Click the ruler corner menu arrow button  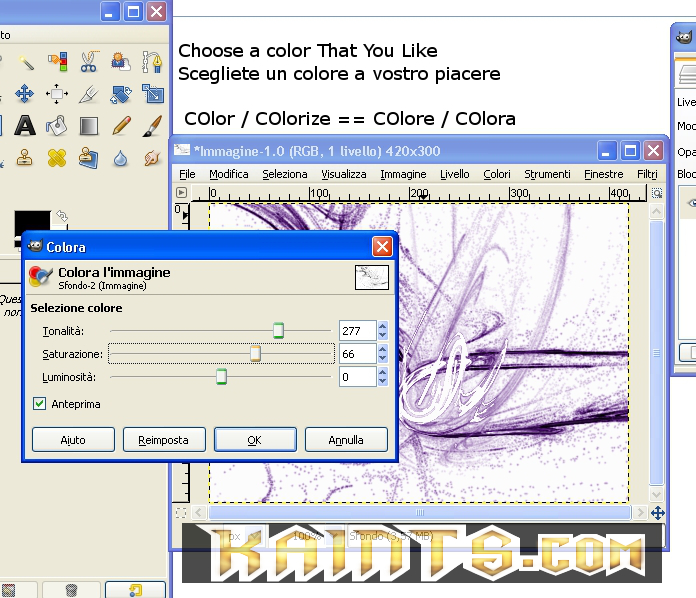[x=181, y=193]
